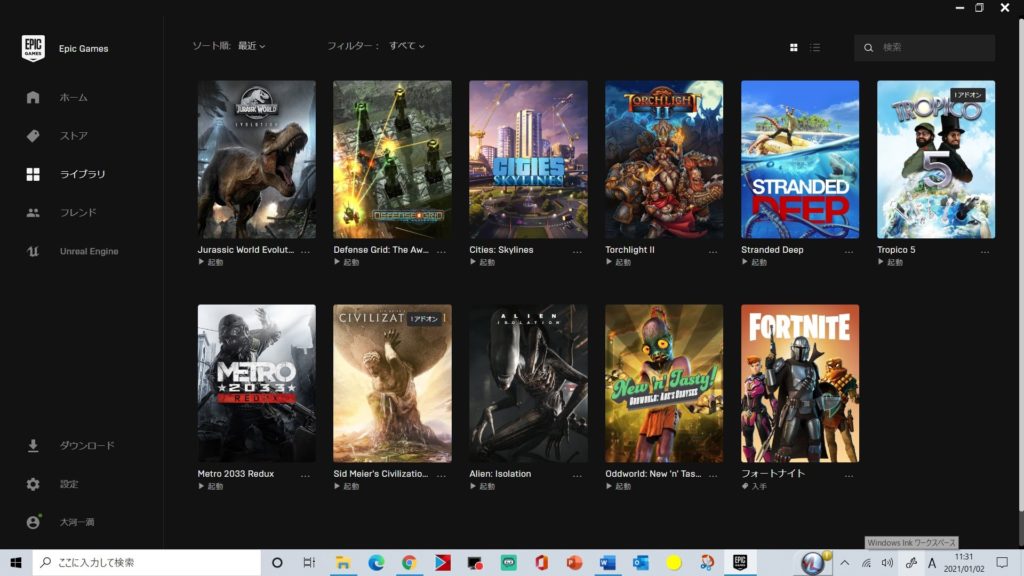
Task: Select the Cities: Skylines cover art
Action: [x=528, y=159]
